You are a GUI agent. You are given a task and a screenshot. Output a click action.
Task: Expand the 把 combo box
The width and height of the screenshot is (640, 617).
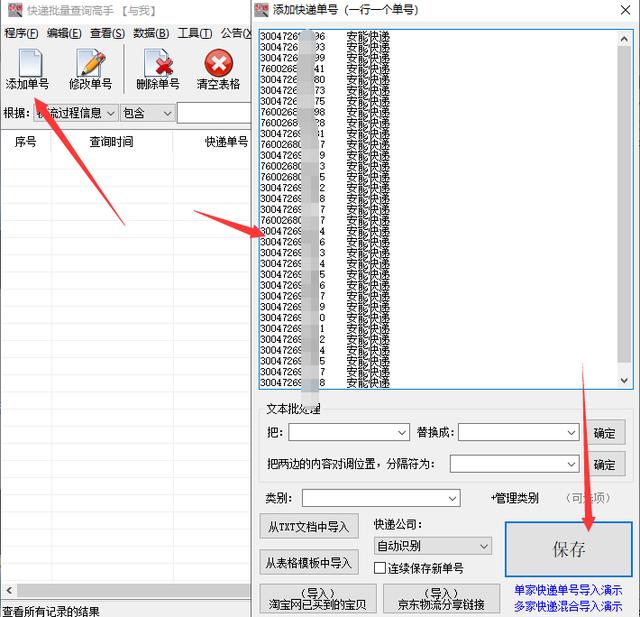point(402,433)
